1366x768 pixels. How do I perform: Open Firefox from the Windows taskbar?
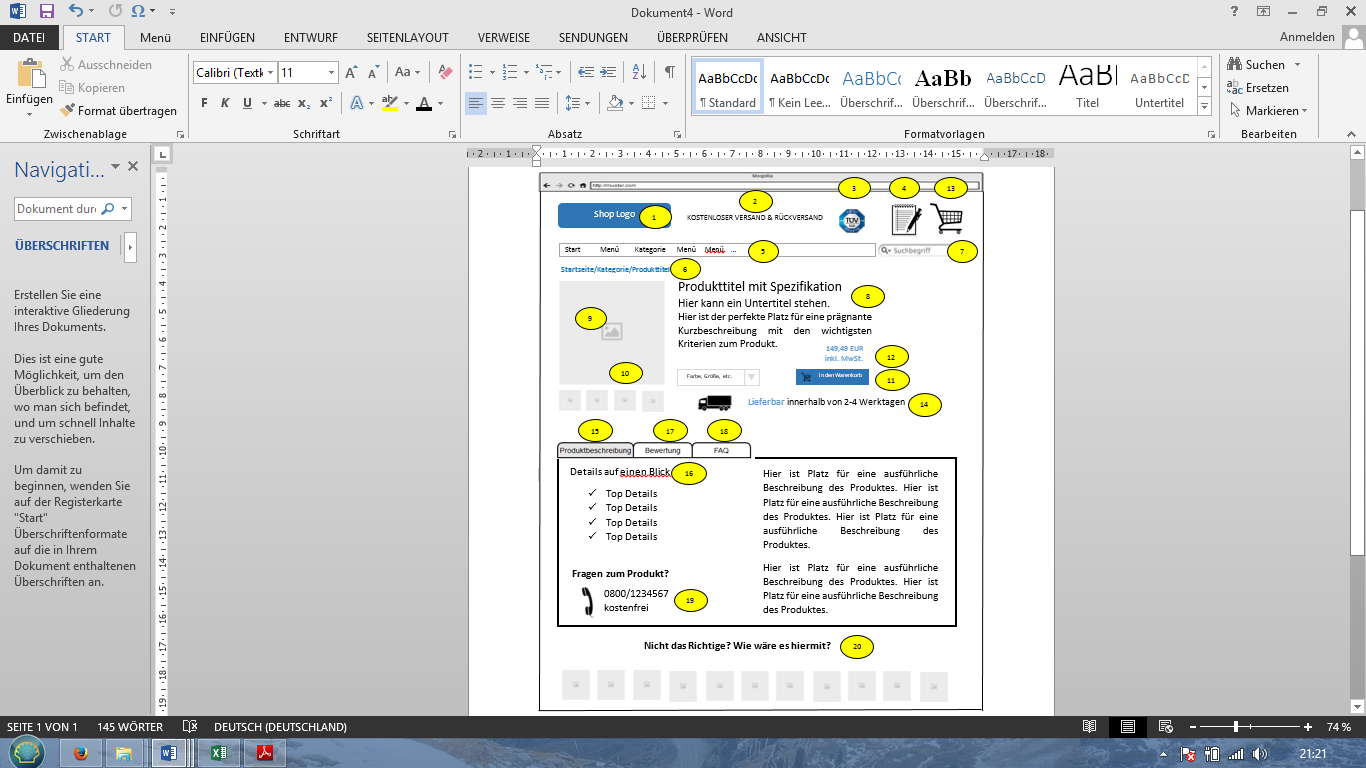81,752
